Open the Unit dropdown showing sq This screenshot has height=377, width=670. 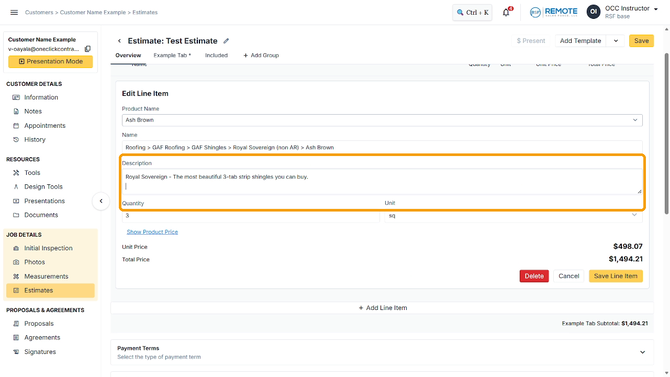(x=513, y=216)
